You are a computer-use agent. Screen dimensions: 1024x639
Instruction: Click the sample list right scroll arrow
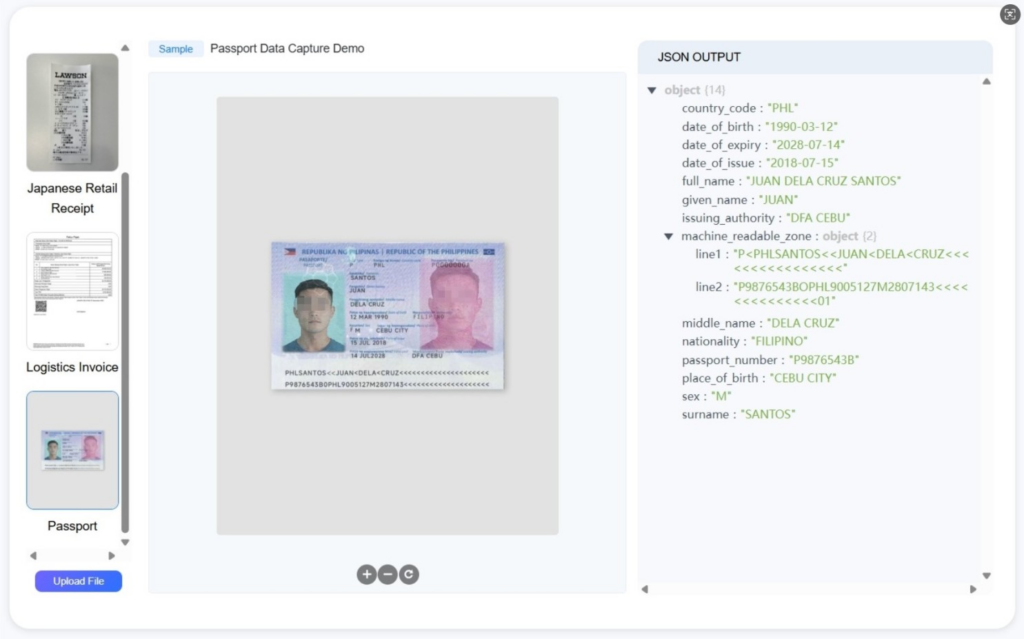(x=111, y=556)
